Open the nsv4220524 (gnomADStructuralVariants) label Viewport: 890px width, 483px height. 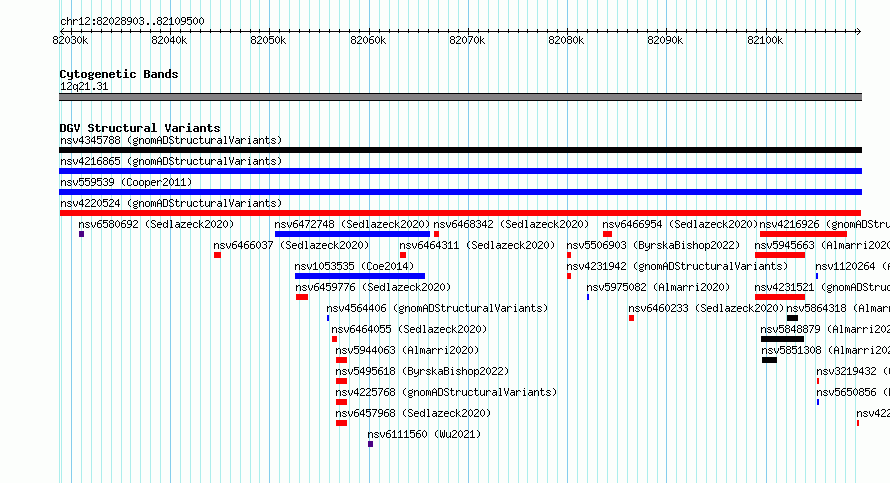pos(171,203)
